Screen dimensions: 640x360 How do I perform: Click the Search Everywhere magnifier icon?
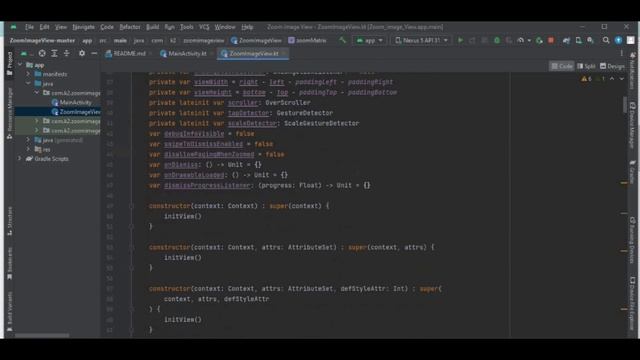[x=606, y=40]
